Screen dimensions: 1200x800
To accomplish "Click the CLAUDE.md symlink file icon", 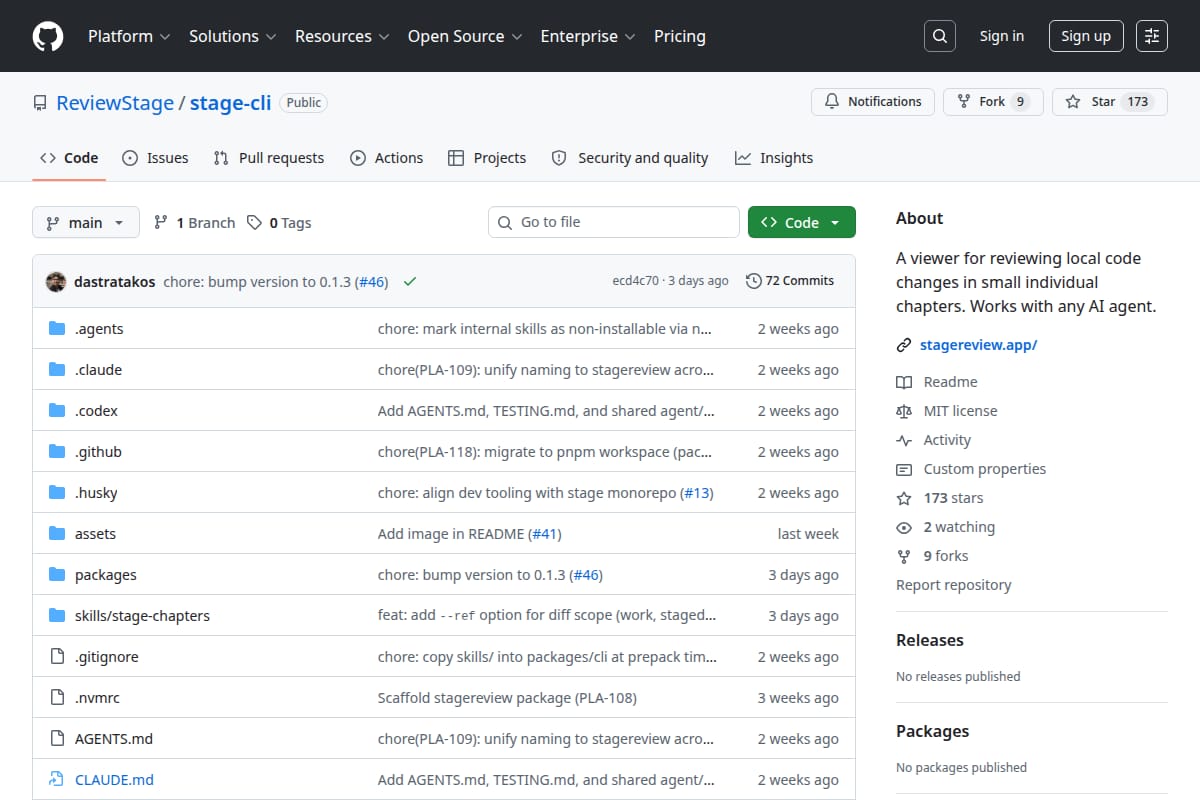I will click(57, 780).
